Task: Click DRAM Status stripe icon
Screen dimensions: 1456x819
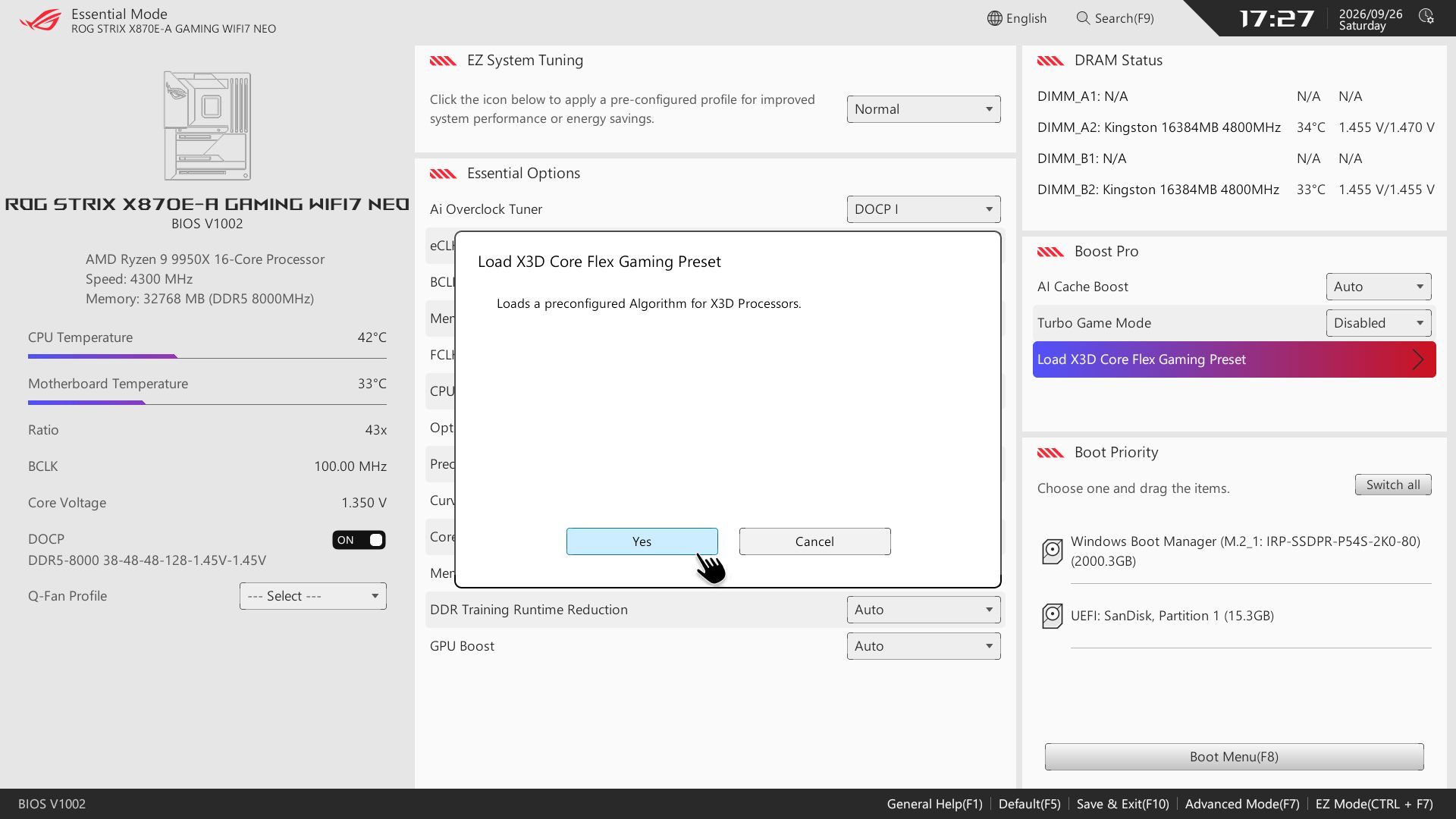Action: [1050, 61]
